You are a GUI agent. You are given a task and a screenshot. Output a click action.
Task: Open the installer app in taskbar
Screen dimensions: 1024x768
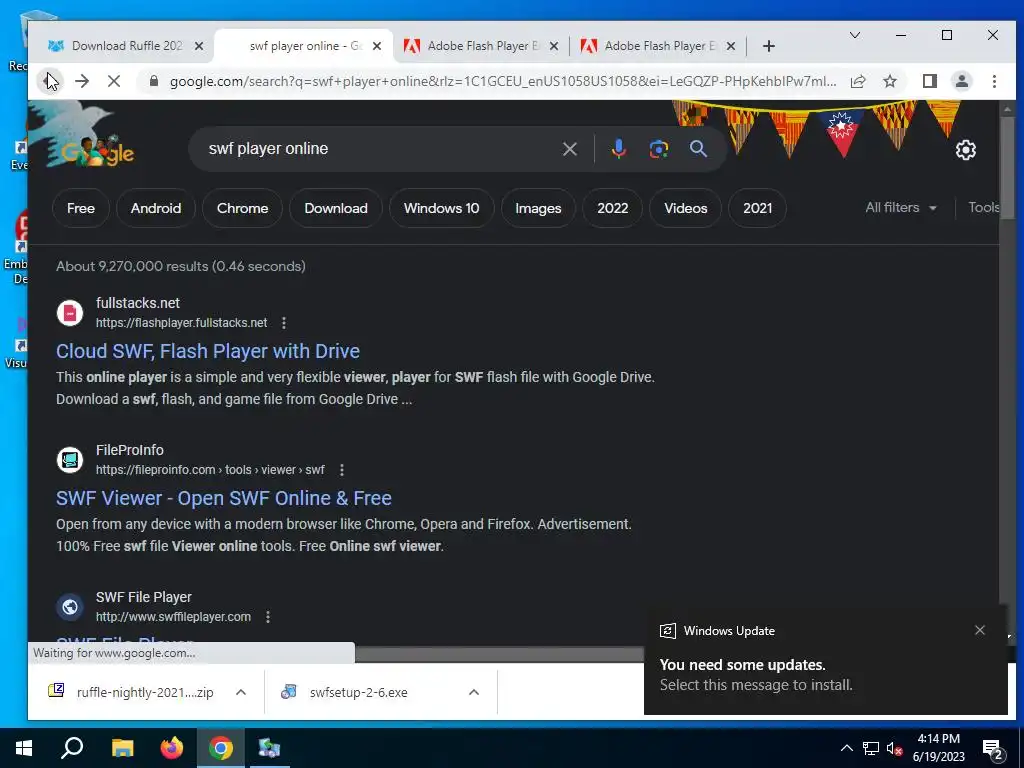click(x=269, y=748)
